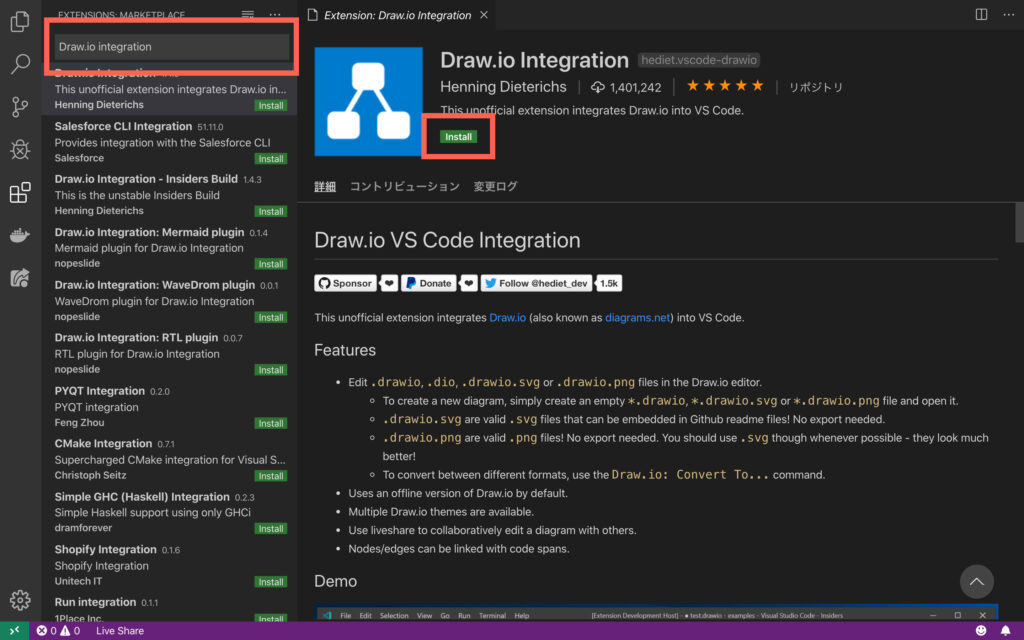
Task: Open the Explorer view
Action: coord(21,21)
